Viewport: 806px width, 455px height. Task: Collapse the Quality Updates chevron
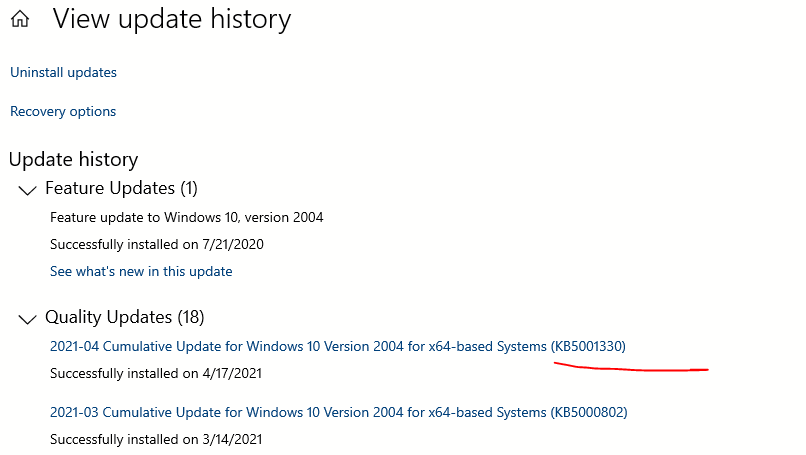click(x=27, y=319)
